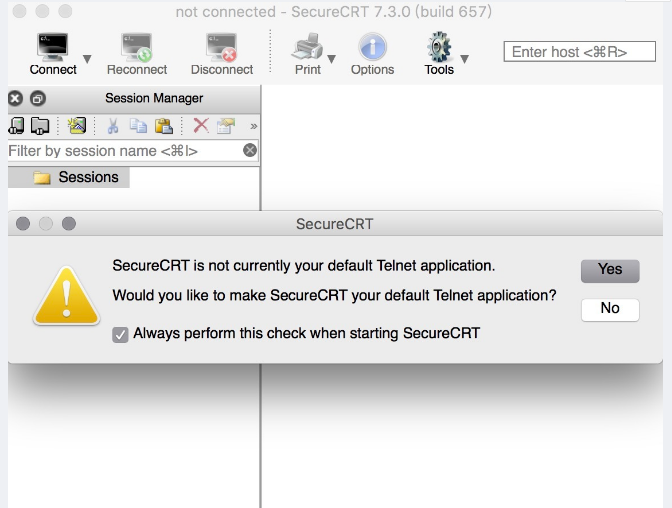Click the Reconnect toolbar icon

137,54
